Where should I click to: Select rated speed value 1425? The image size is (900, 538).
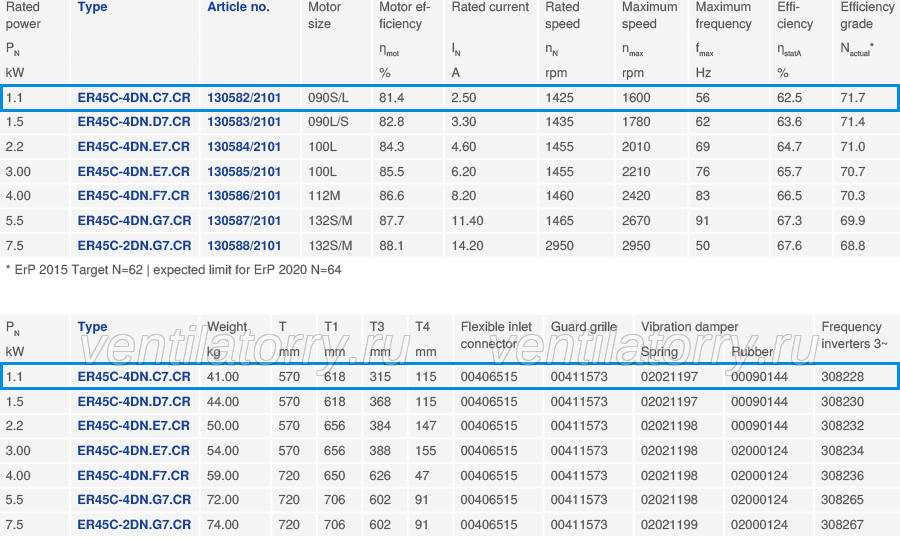click(560, 98)
